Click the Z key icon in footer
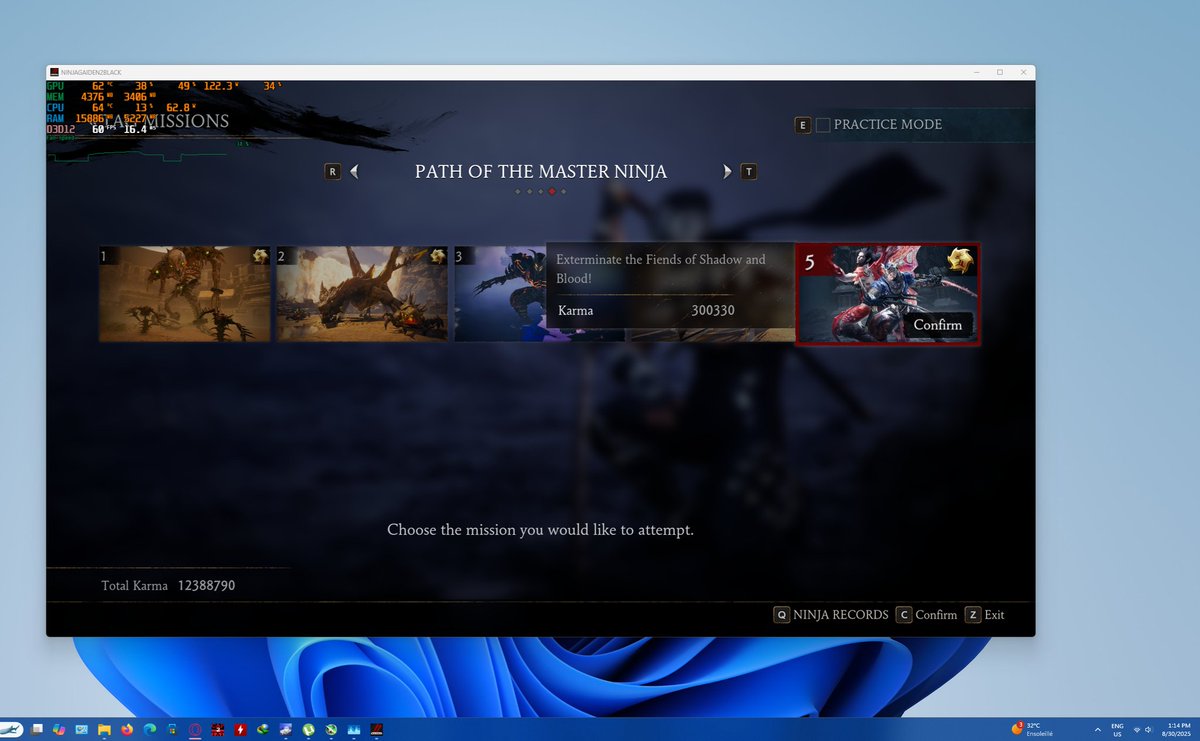 (x=973, y=615)
